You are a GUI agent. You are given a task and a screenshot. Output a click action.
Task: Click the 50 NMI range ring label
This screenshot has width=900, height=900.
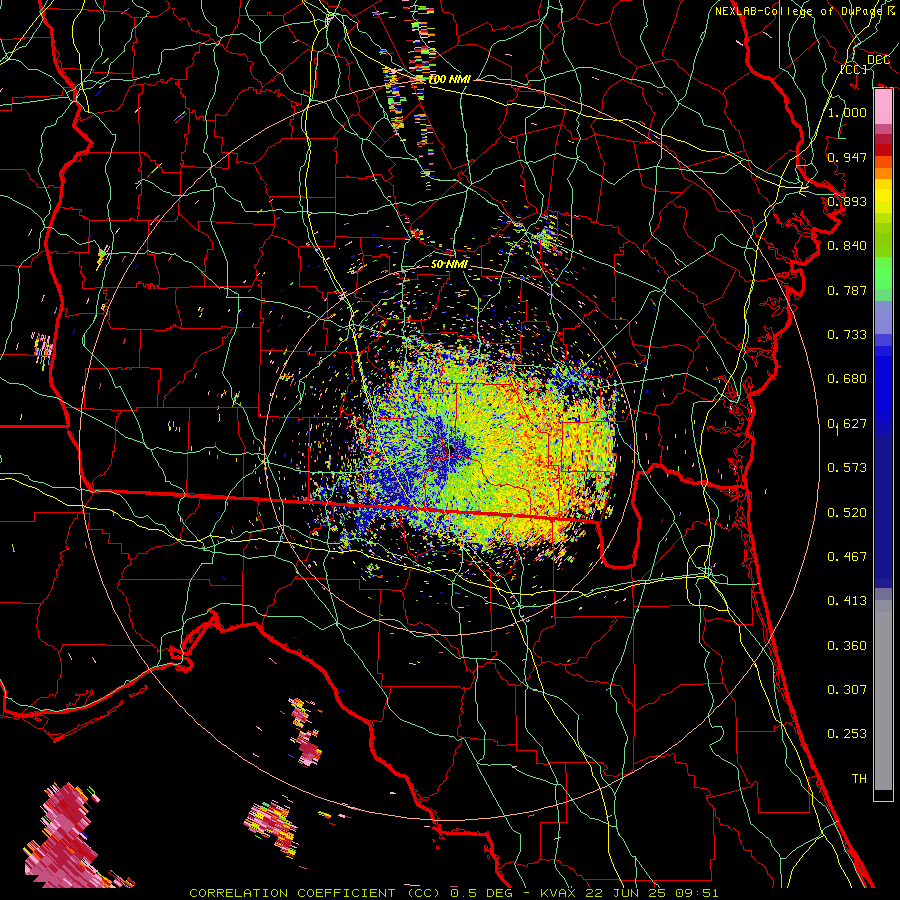tap(449, 264)
